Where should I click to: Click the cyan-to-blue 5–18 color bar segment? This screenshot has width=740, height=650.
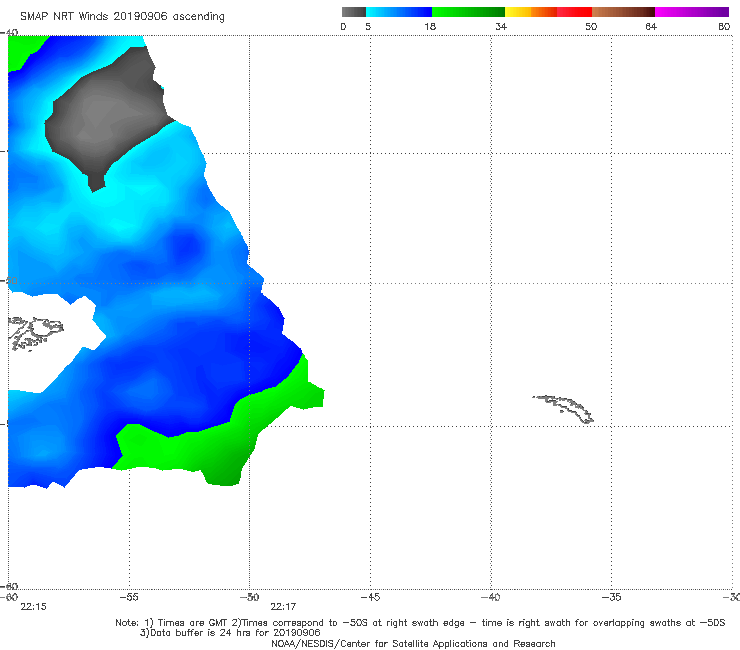pyautogui.click(x=399, y=12)
